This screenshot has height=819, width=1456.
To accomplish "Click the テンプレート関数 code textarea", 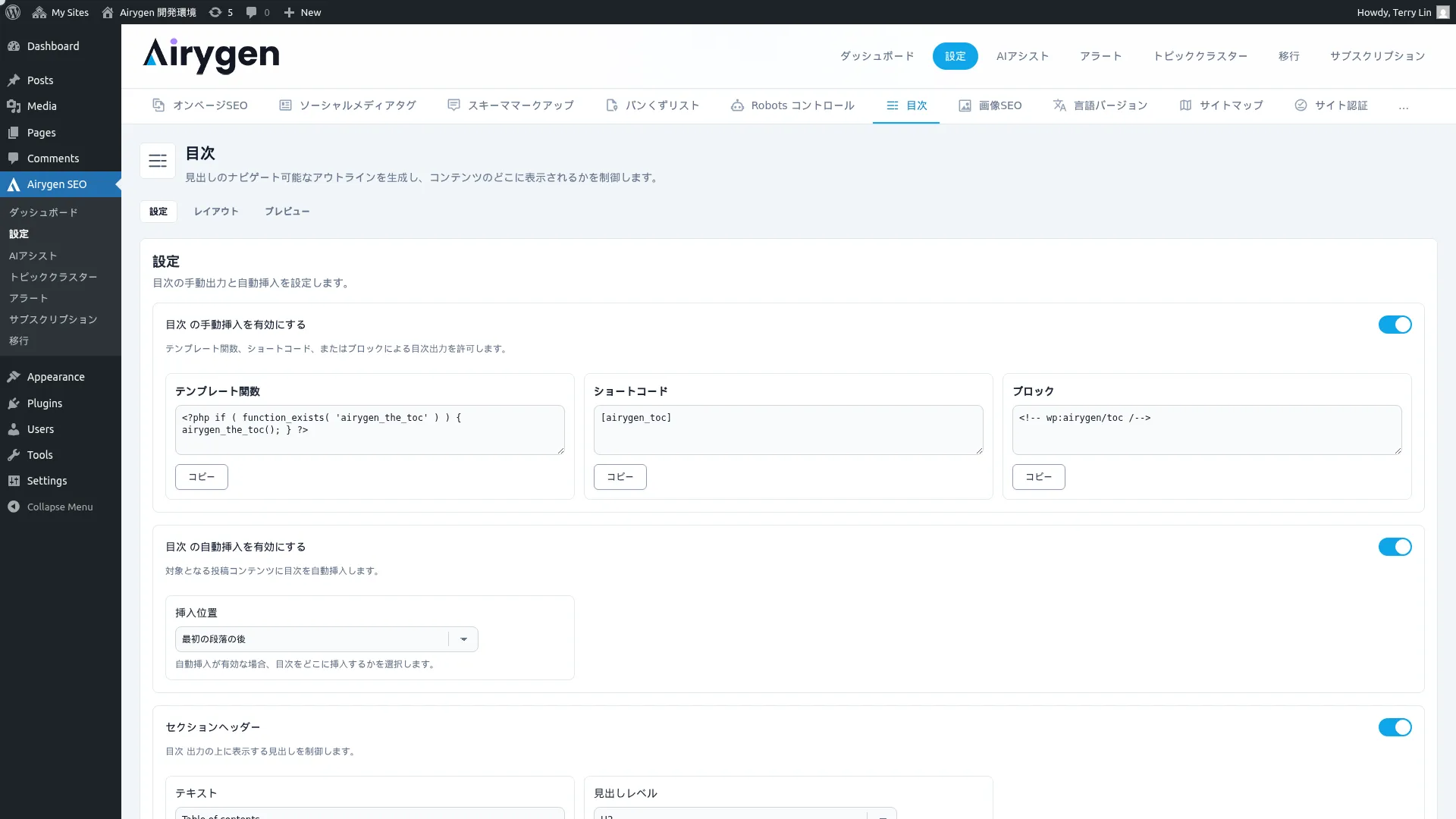I will pyautogui.click(x=370, y=430).
